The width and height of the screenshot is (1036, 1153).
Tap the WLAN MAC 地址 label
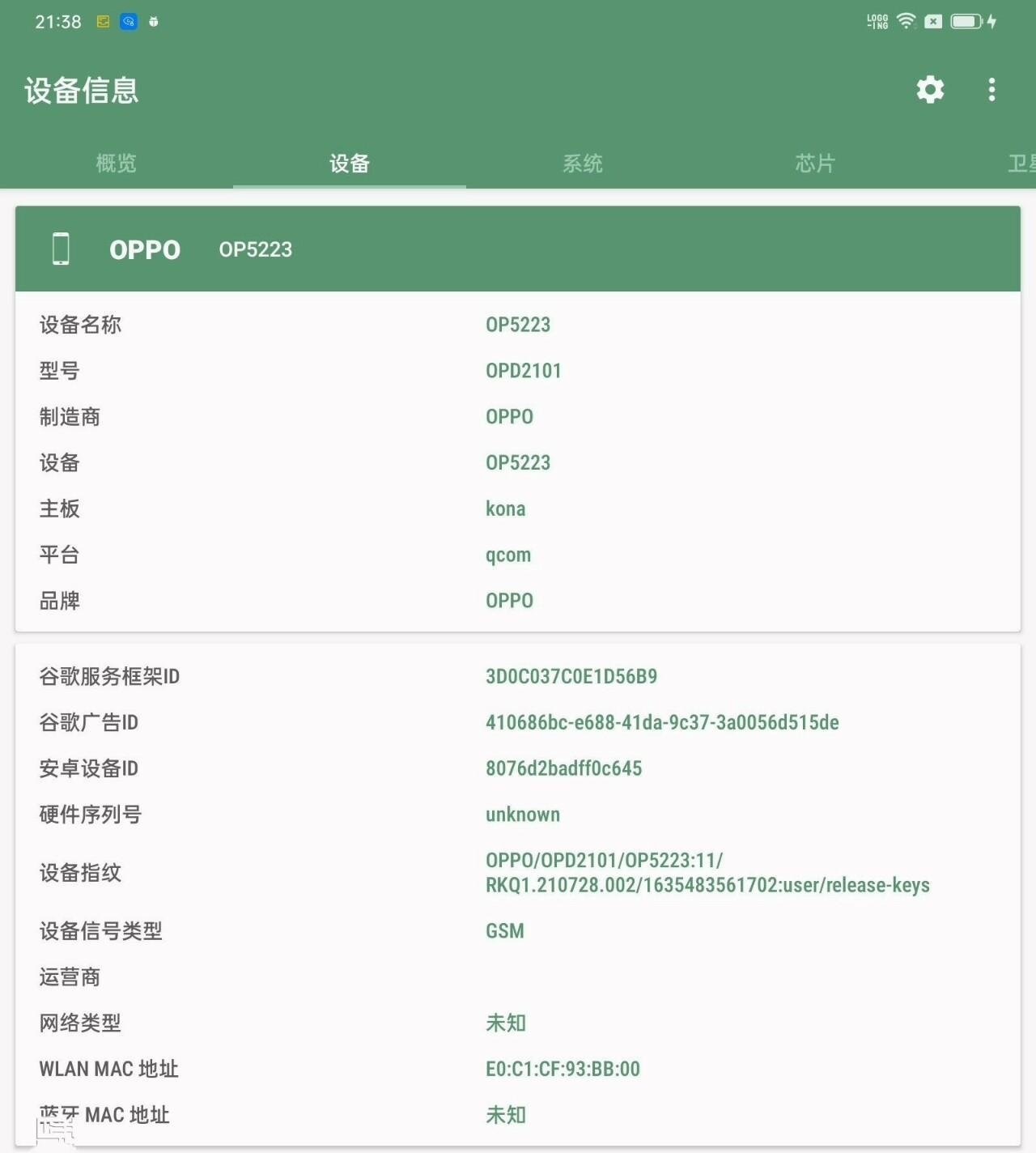(x=109, y=1069)
